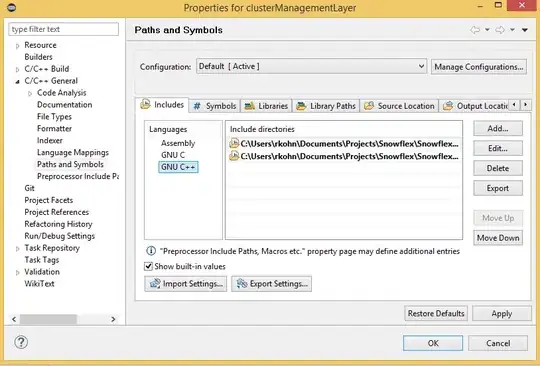
Task: Expand the Task Repository tree node
Action: 17,249
